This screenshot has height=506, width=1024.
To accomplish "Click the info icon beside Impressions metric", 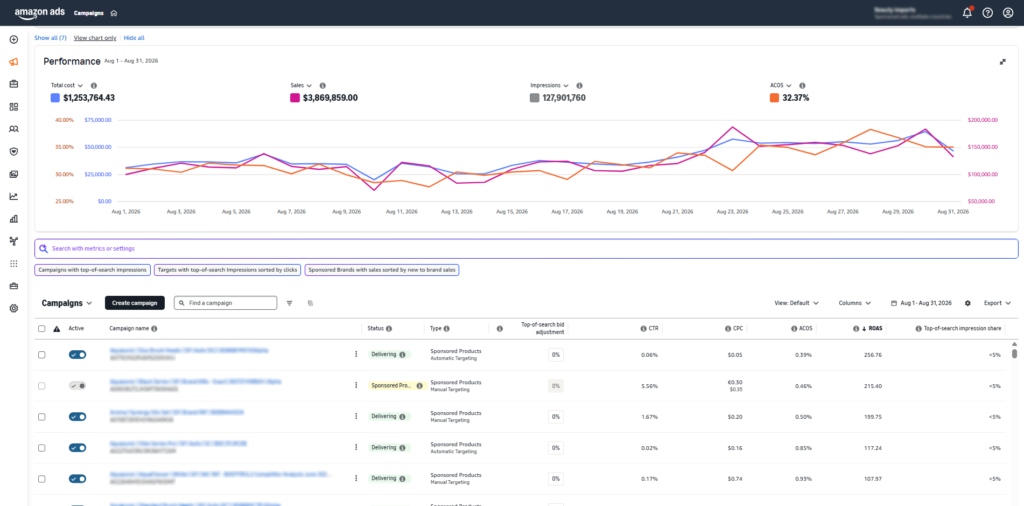I will [x=579, y=86].
